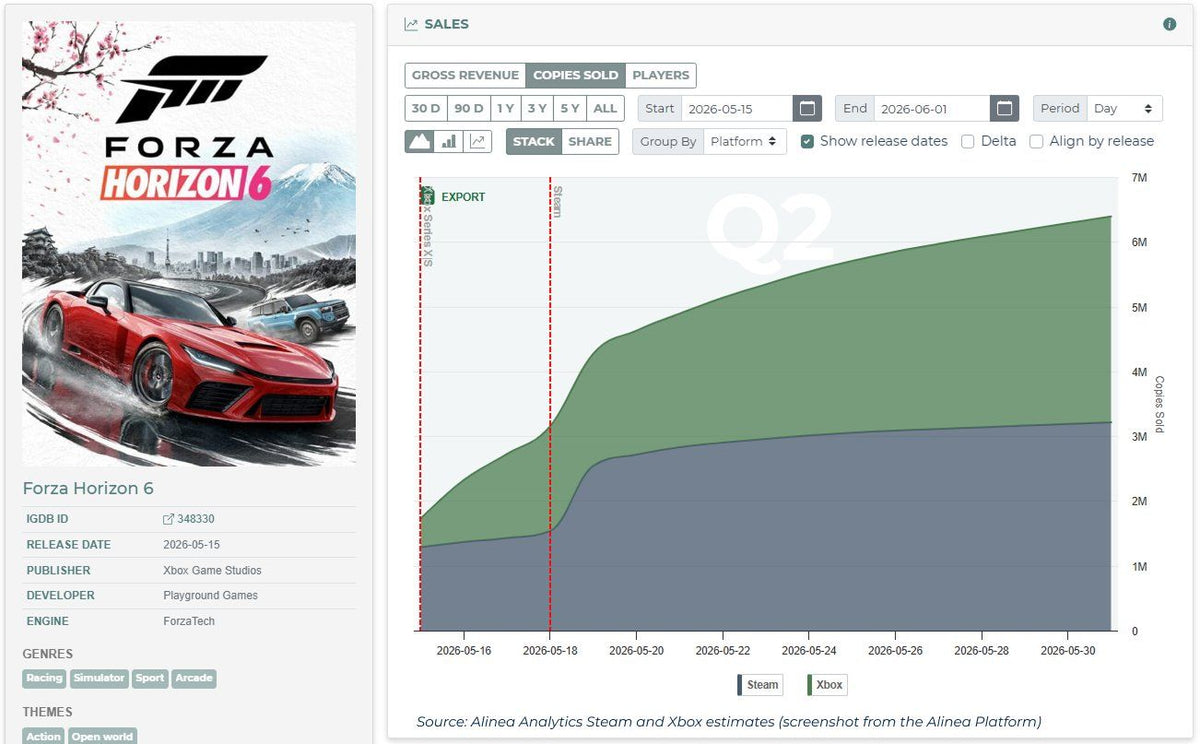Viewport: 1200px width, 744px height.
Task: Click the Simulator genre tag
Action: click(99, 678)
